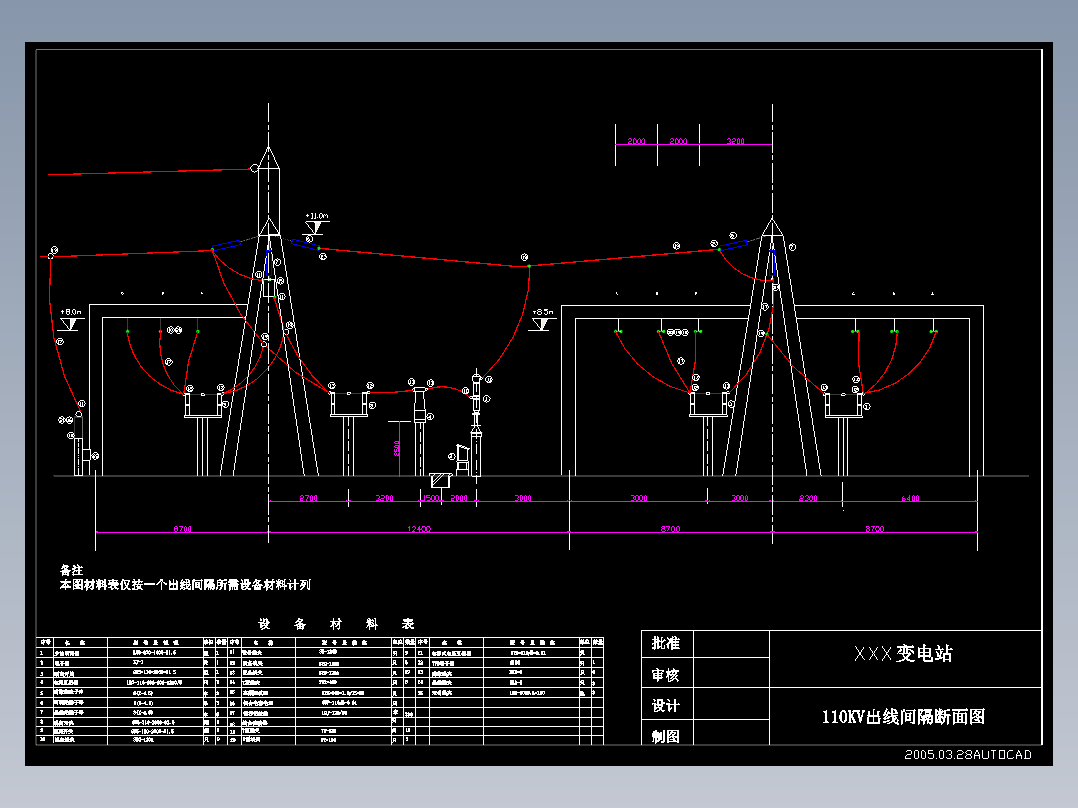Click the 1500 dimension value
1078x808 pixels.
point(430,498)
